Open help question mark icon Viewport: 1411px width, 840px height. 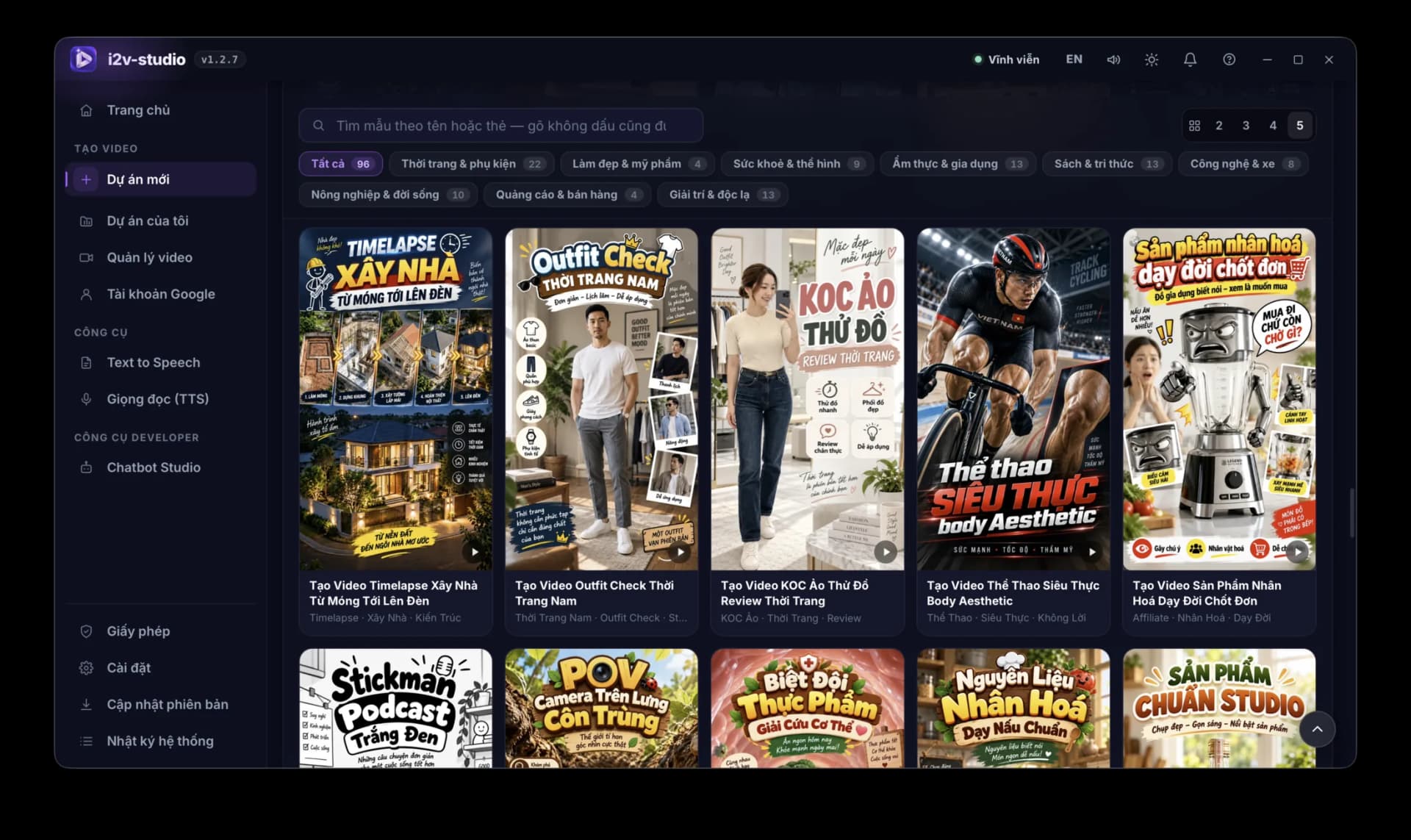click(1229, 60)
